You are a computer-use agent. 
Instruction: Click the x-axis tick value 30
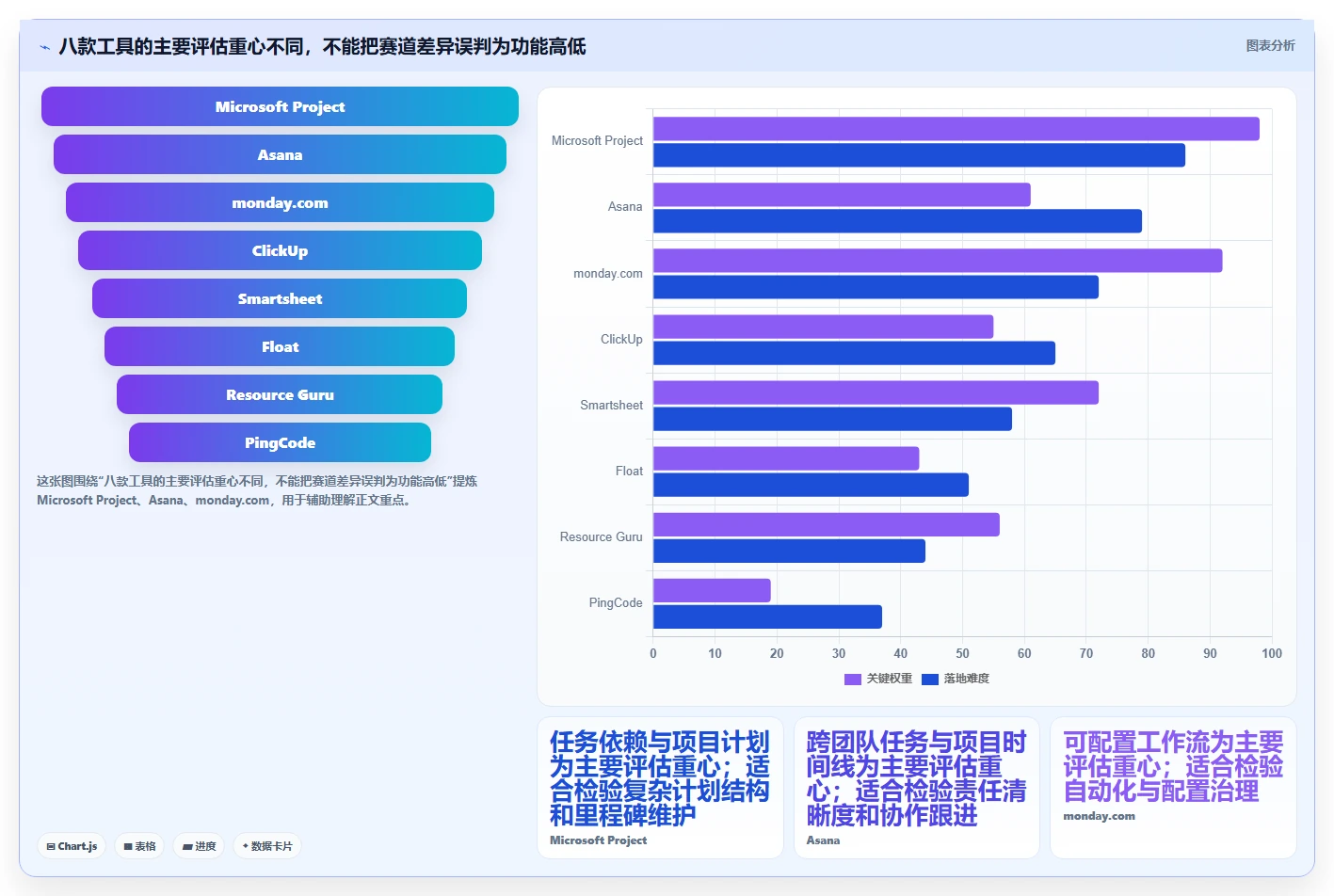pyautogui.click(x=839, y=653)
